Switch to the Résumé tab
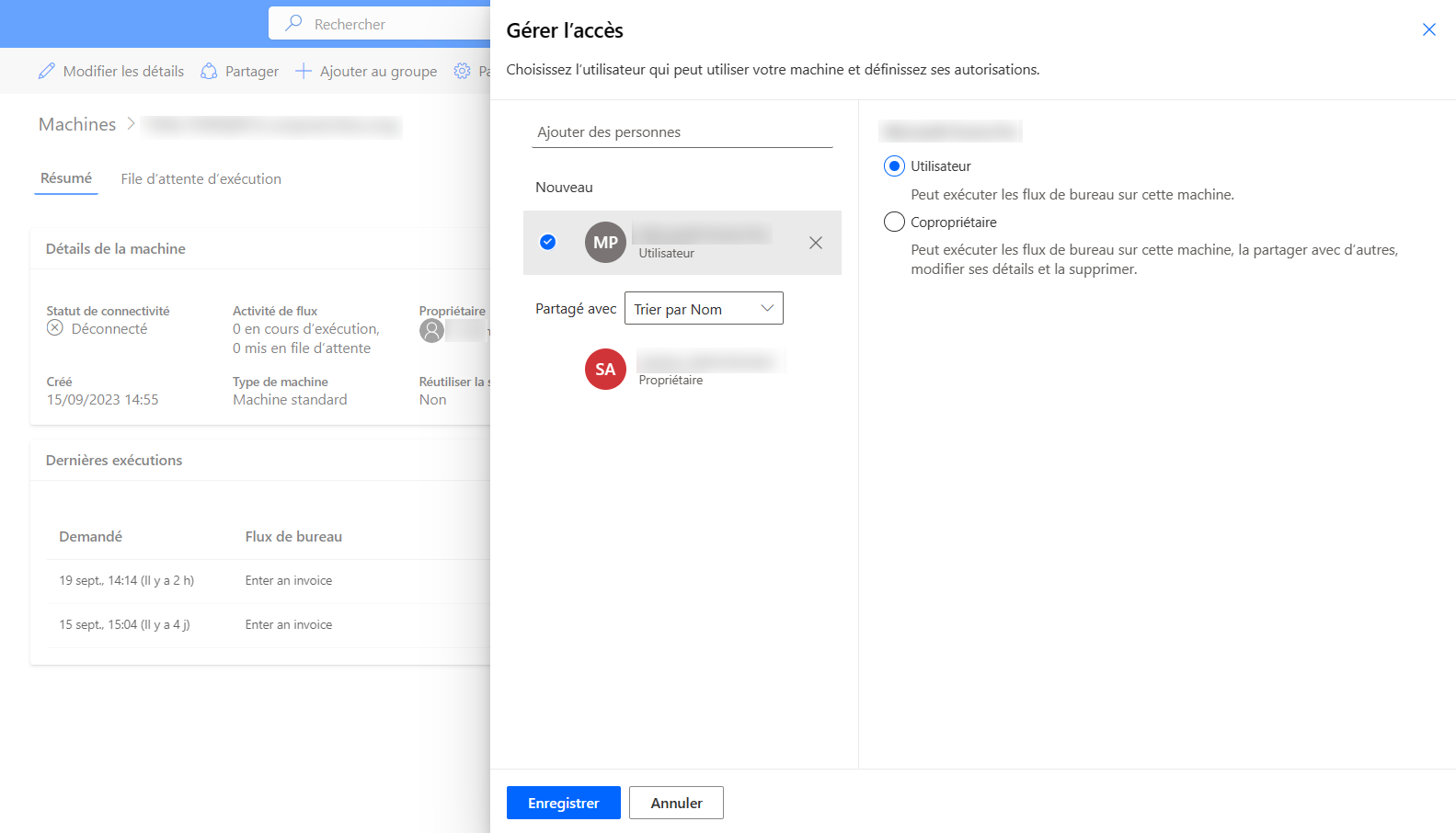Screen dimensions: 1456x833 (x=66, y=178)
